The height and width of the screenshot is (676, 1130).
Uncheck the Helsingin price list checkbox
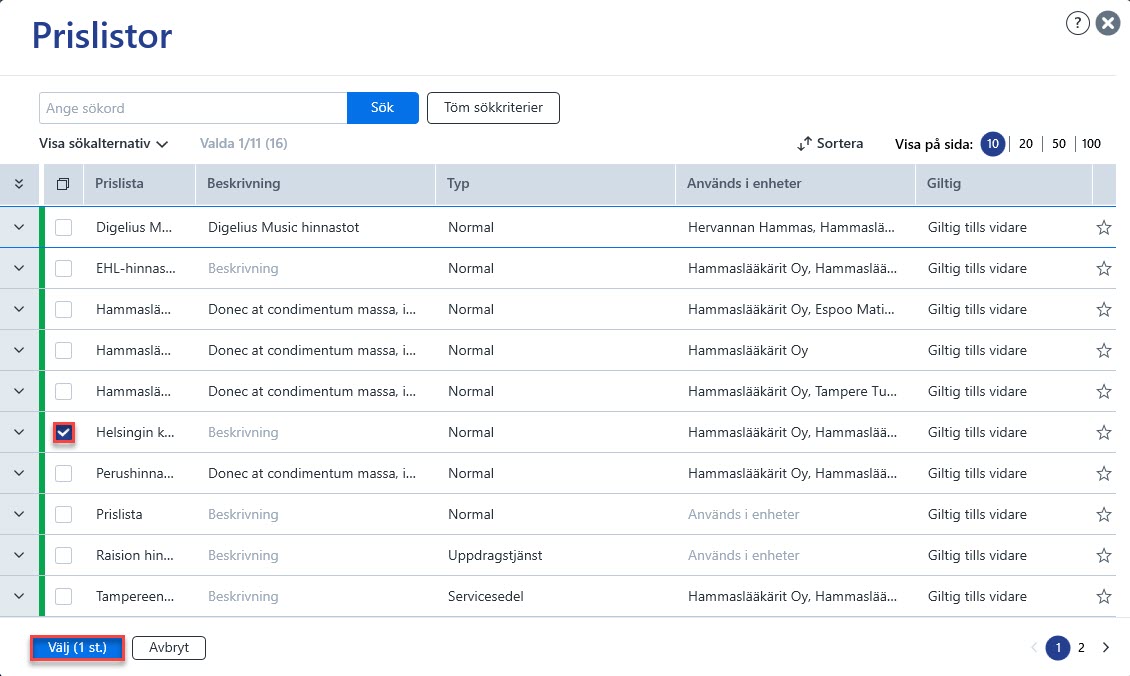(x=63, y=432)
